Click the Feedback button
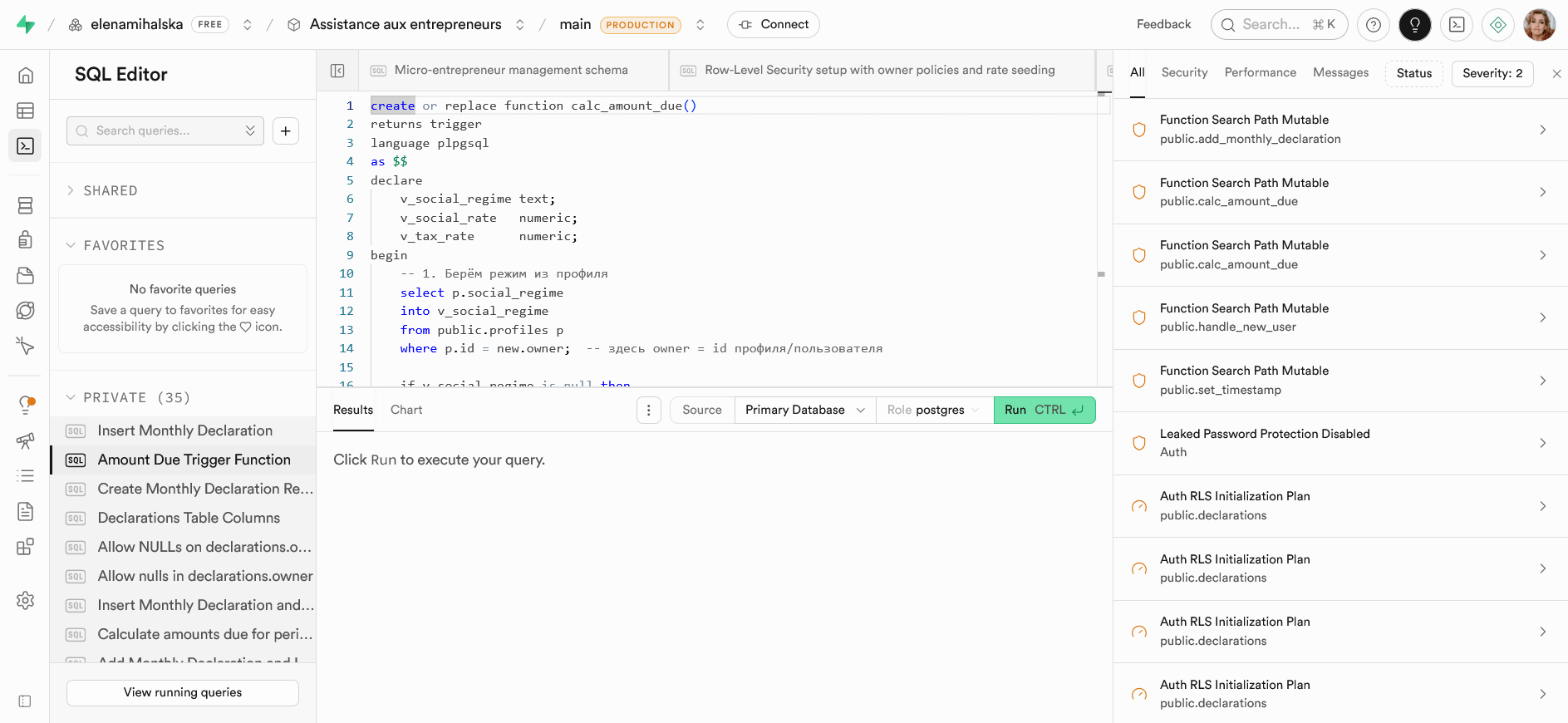The image size is (1568, 723). click(x=1163, y=25)
